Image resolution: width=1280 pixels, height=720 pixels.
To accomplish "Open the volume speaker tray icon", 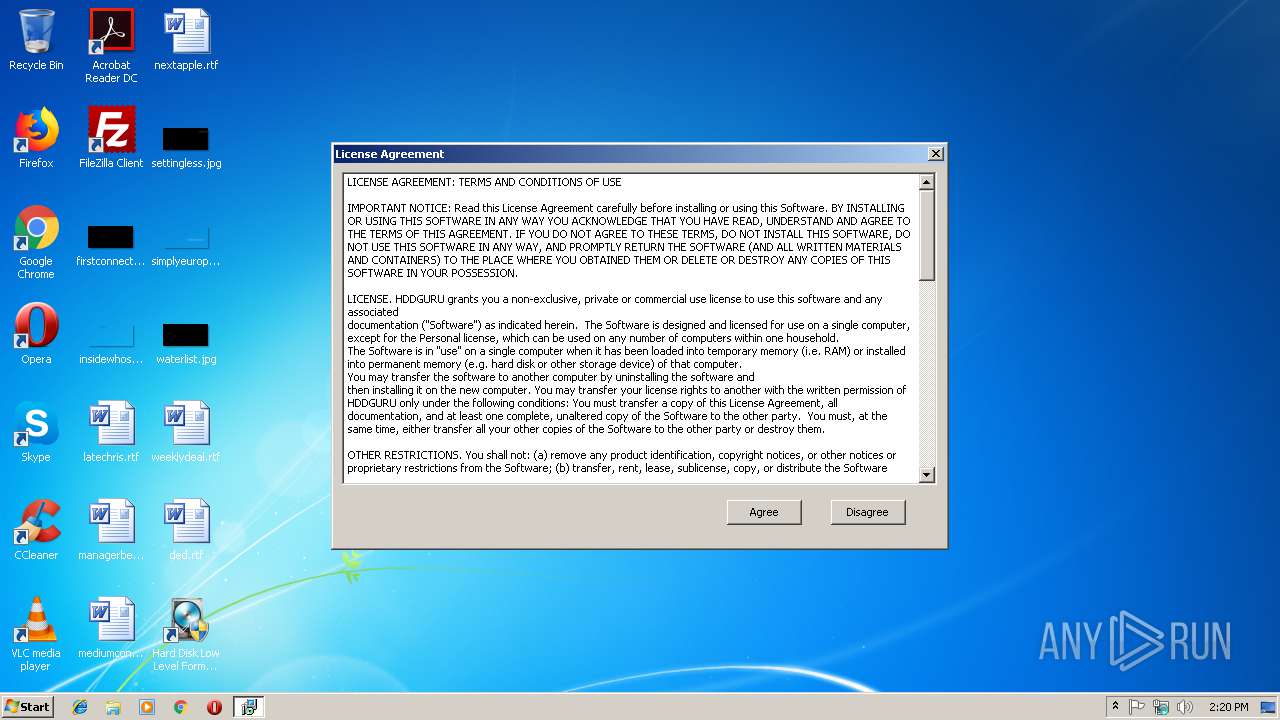I will pos(1185,707).
